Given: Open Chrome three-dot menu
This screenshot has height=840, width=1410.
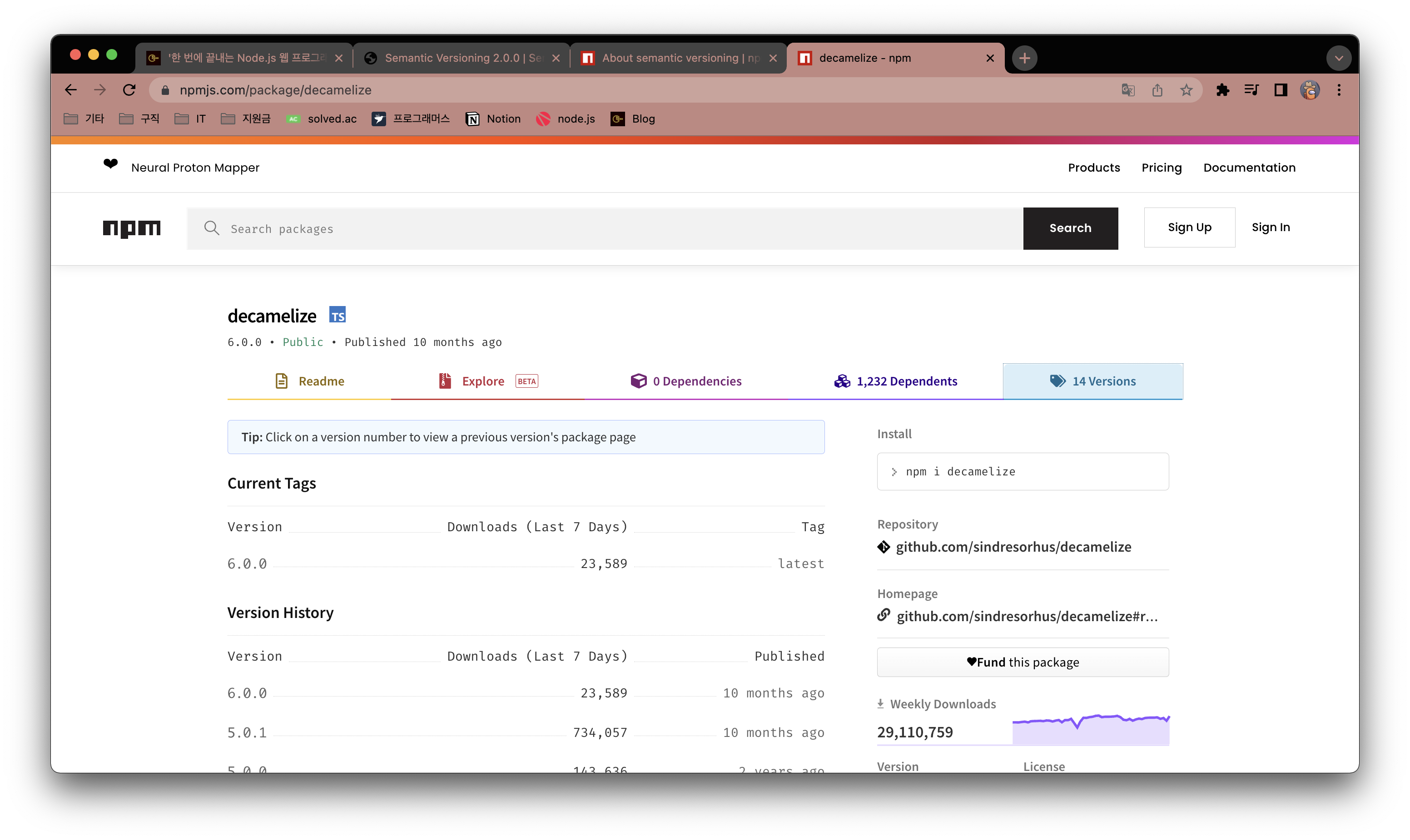Looking at the screenshot, I should [x=1339, y=90].
